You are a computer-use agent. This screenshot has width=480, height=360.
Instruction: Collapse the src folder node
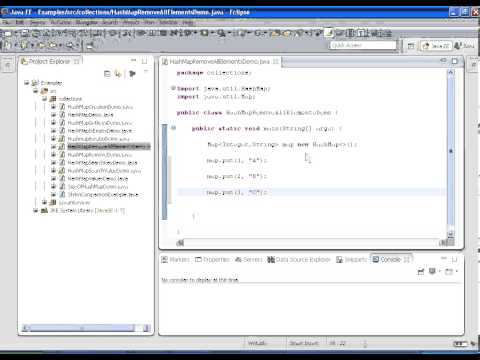click(x=35, y=91)
